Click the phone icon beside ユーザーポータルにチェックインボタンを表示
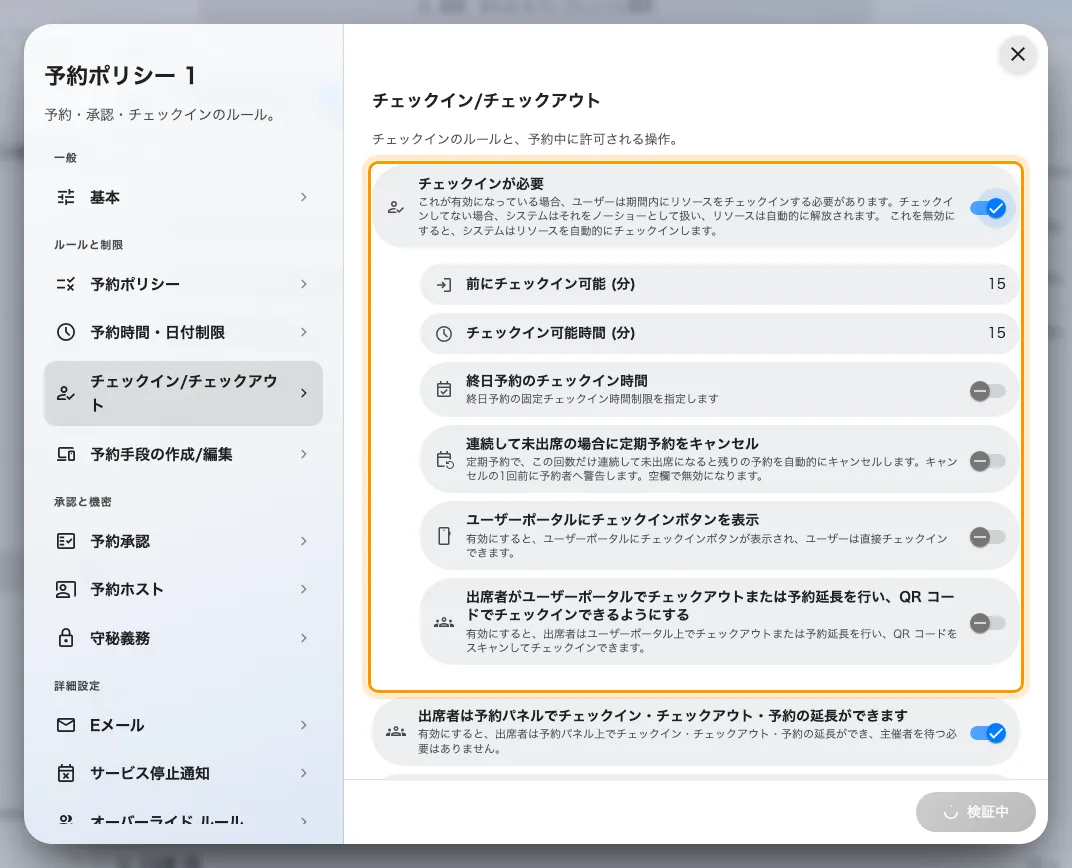This screenshot has height=868, width=1072. (x=444, y=536)
